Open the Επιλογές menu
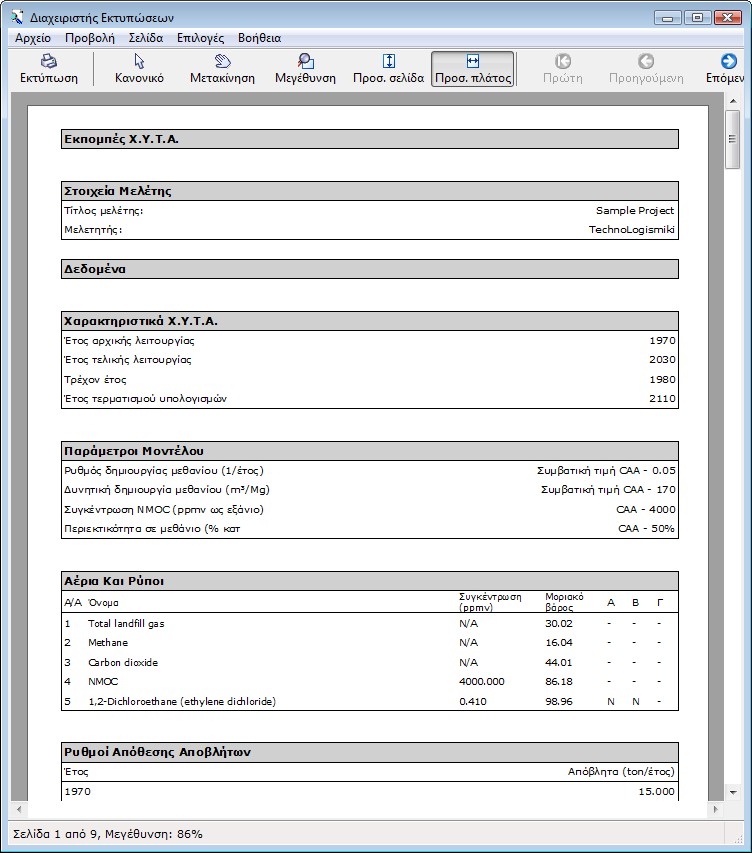The image size is (752, 853). 200,38
